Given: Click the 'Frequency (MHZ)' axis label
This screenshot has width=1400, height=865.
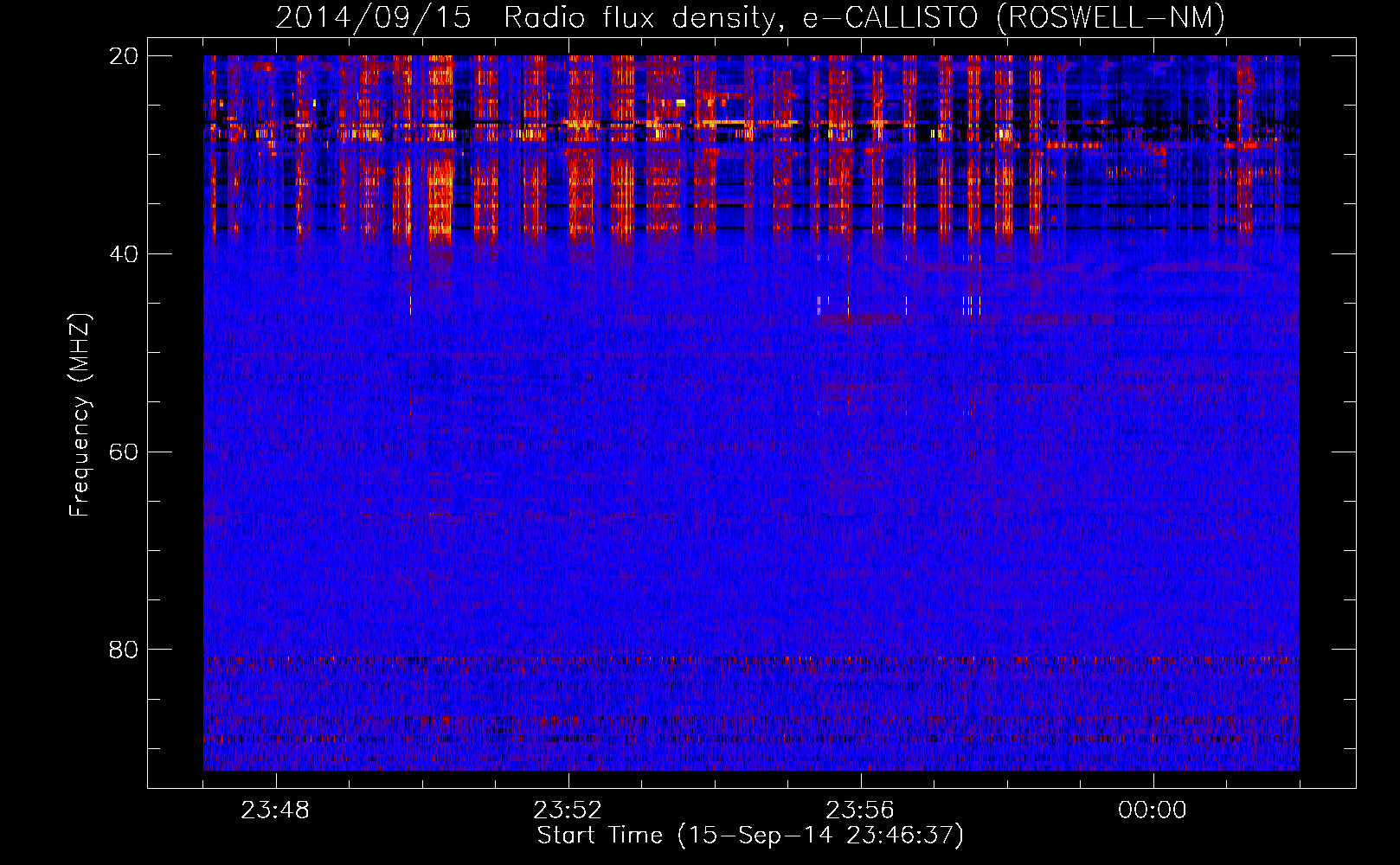Looking at the screenshot, I should click(x=80, y=415).
